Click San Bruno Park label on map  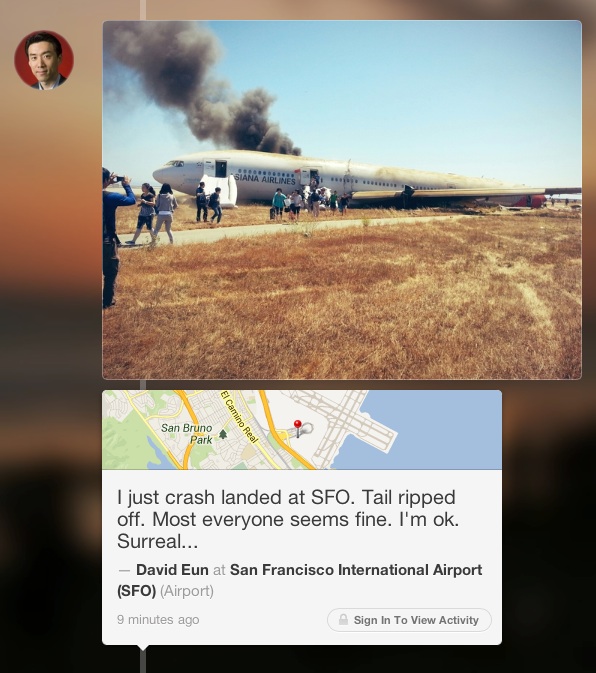point(187,434)
